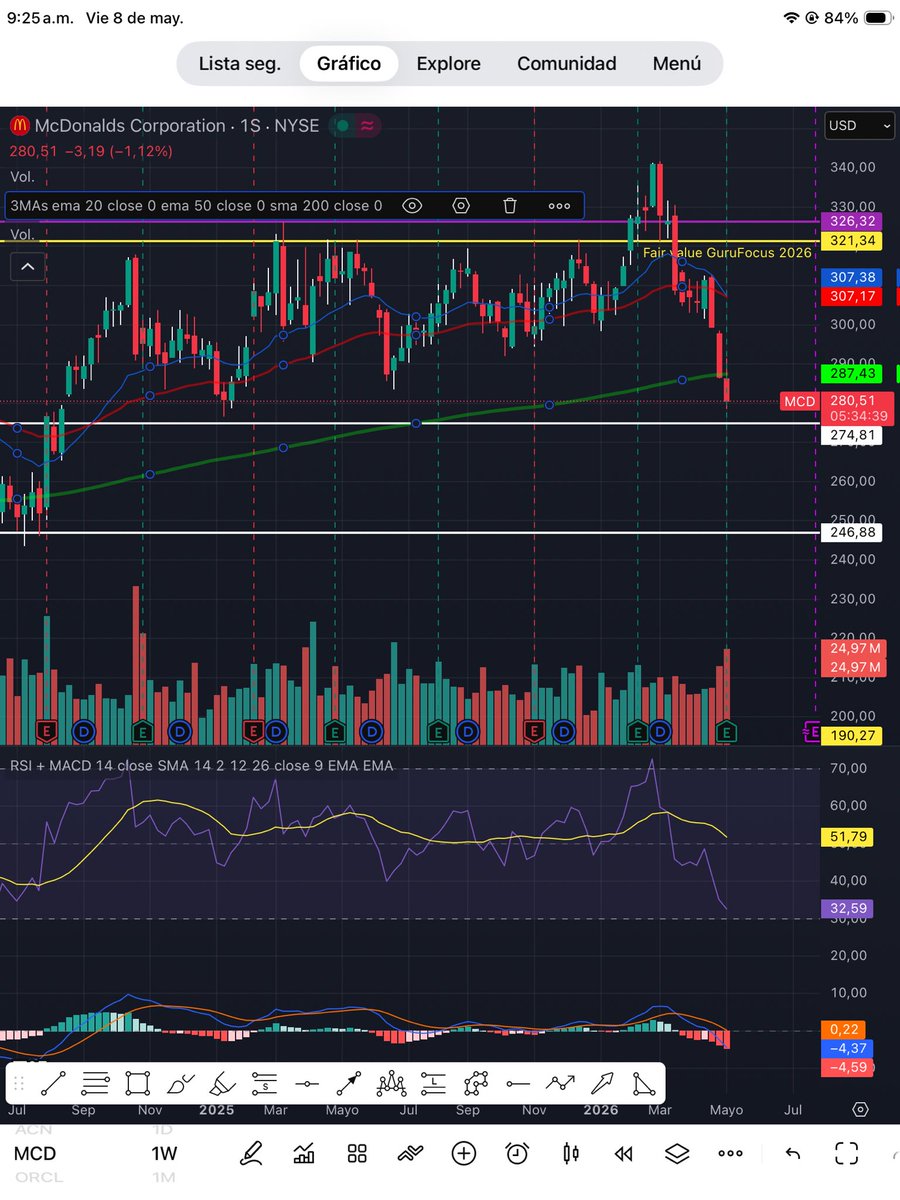Viewport: 900px width, 1200px height.
Task: Open 3MAs indicator settings hexagon icon
Action: tap(461, 205)
